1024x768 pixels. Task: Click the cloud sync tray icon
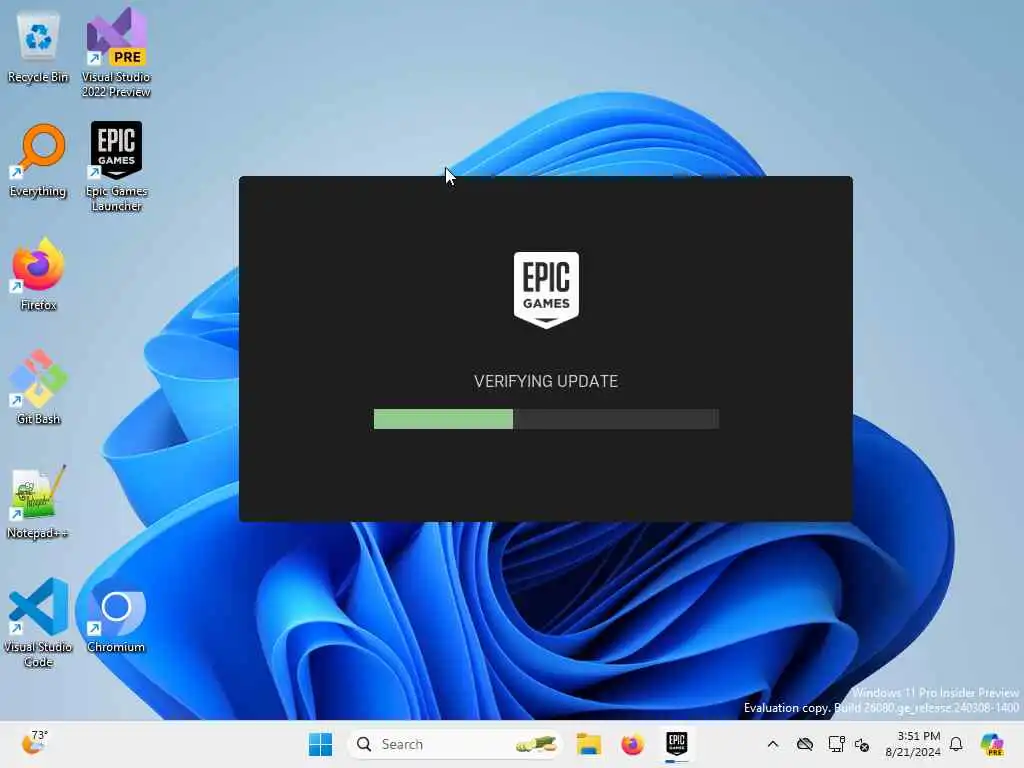805,744
